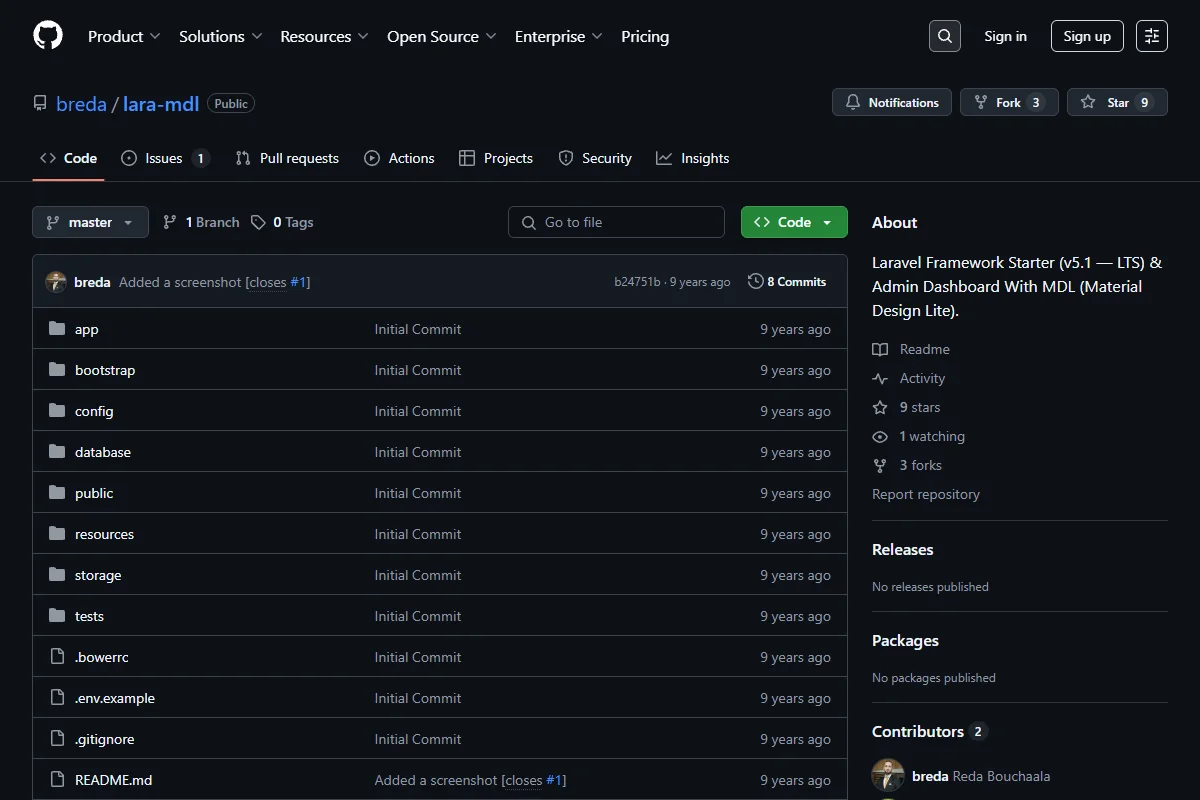Open the 0 Tags link
1200x800 pixels.
pos(282,222)
